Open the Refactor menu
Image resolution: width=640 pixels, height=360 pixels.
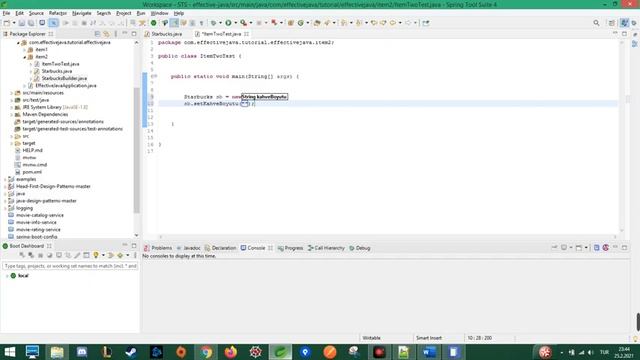[58, 13]
